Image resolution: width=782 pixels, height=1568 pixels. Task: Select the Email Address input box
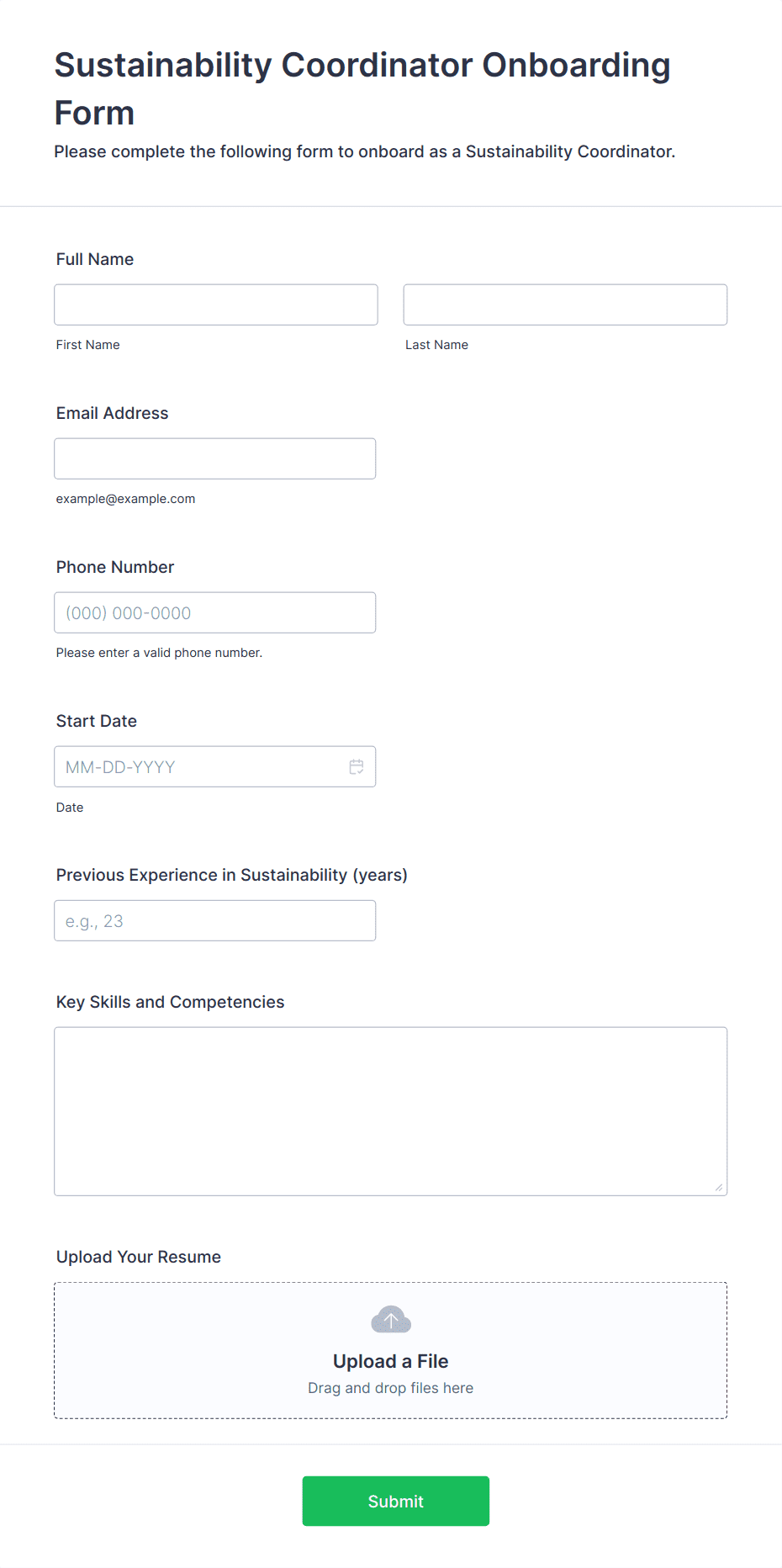pyautogui.click(x=215, y=458)
